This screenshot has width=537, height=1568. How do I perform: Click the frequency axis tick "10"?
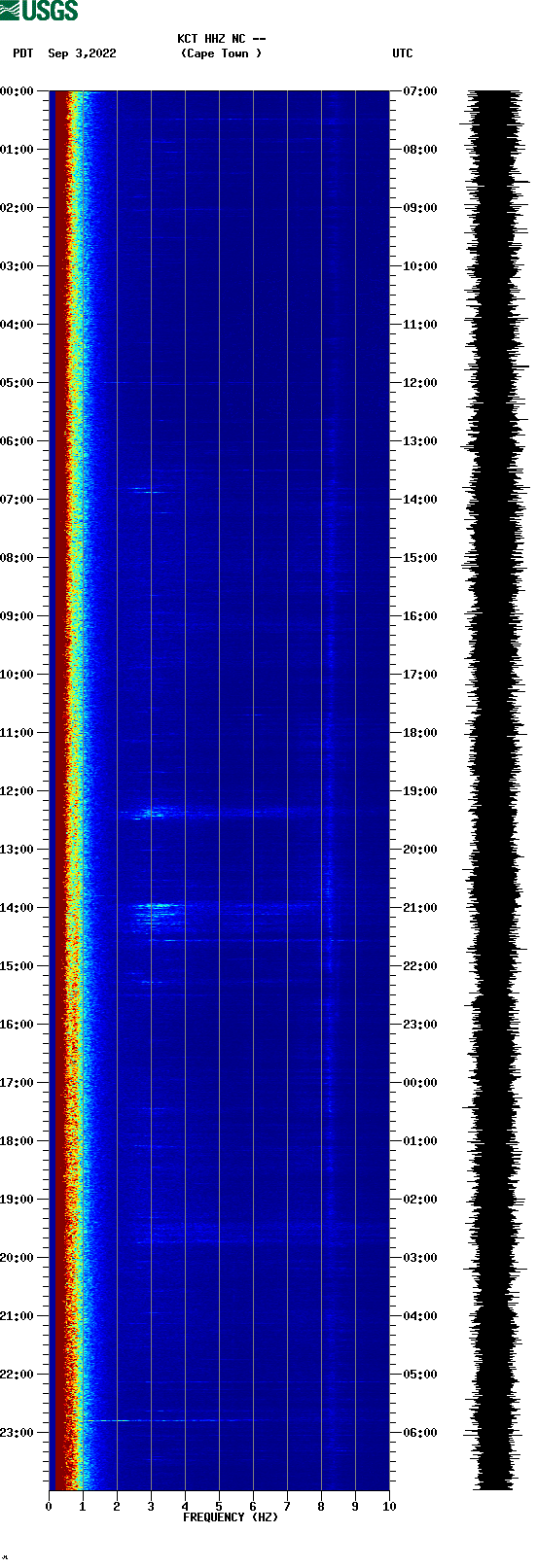click(x=389, y=1507)
